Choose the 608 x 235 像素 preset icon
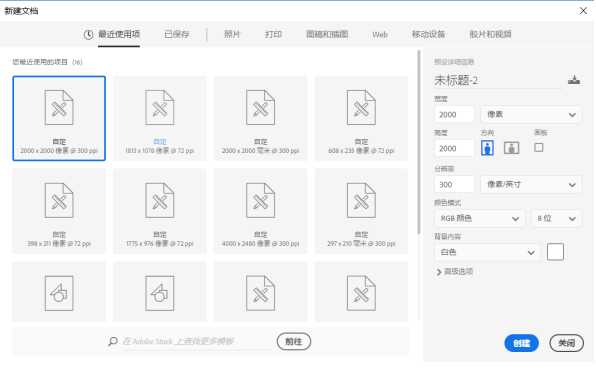 (361, 108)
